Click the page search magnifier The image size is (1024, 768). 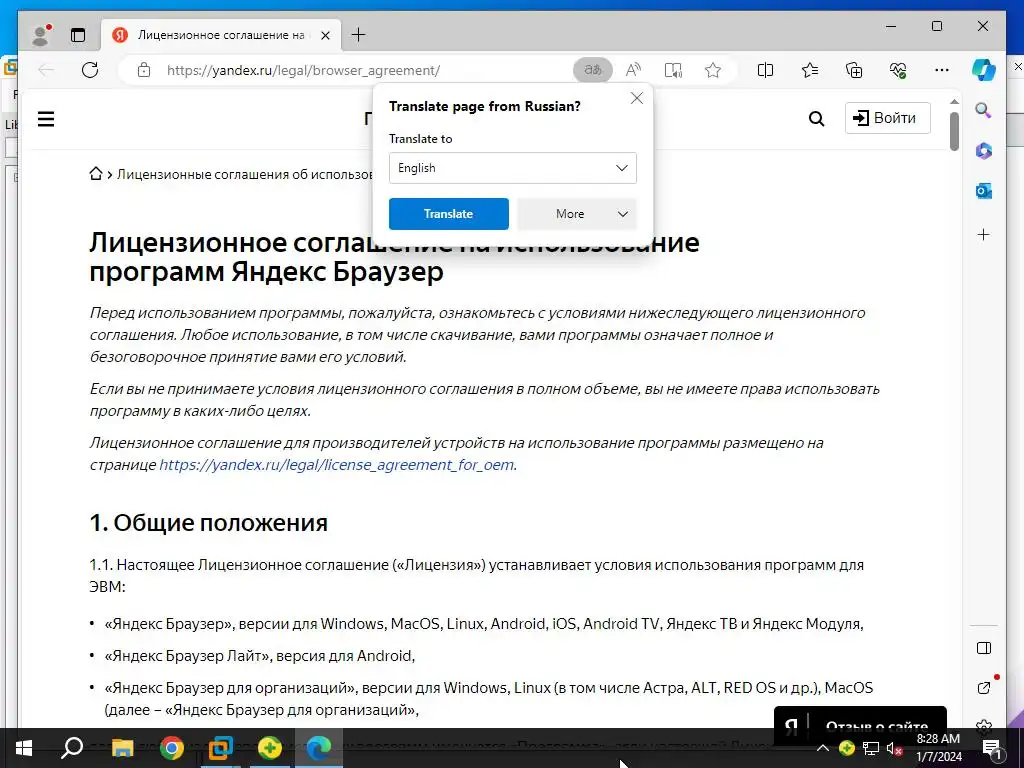tap(816, 119)
